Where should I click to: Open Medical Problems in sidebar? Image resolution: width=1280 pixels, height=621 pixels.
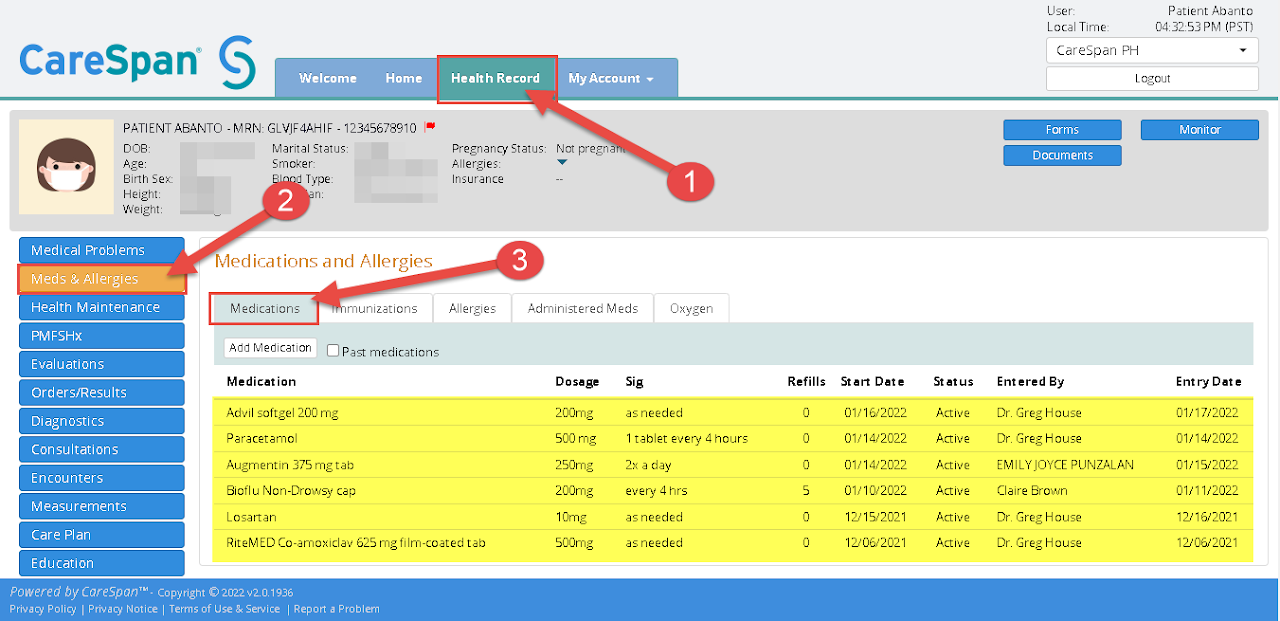click(102, 250)
